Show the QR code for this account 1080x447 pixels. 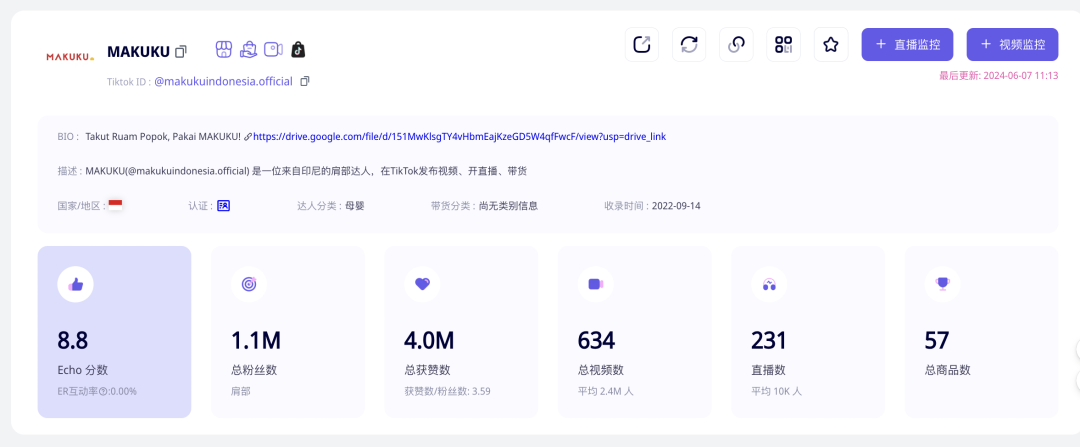[x=783, y=44]
